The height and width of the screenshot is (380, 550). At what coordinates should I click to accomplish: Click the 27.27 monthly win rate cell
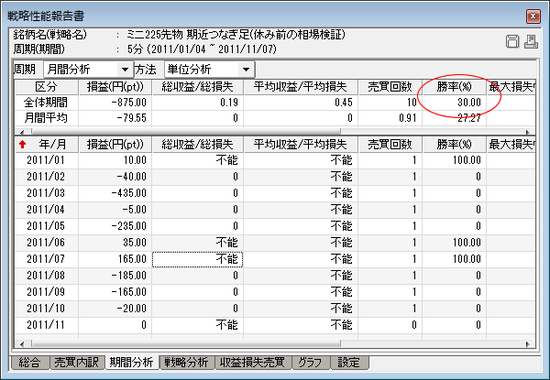tap(454, 118)
